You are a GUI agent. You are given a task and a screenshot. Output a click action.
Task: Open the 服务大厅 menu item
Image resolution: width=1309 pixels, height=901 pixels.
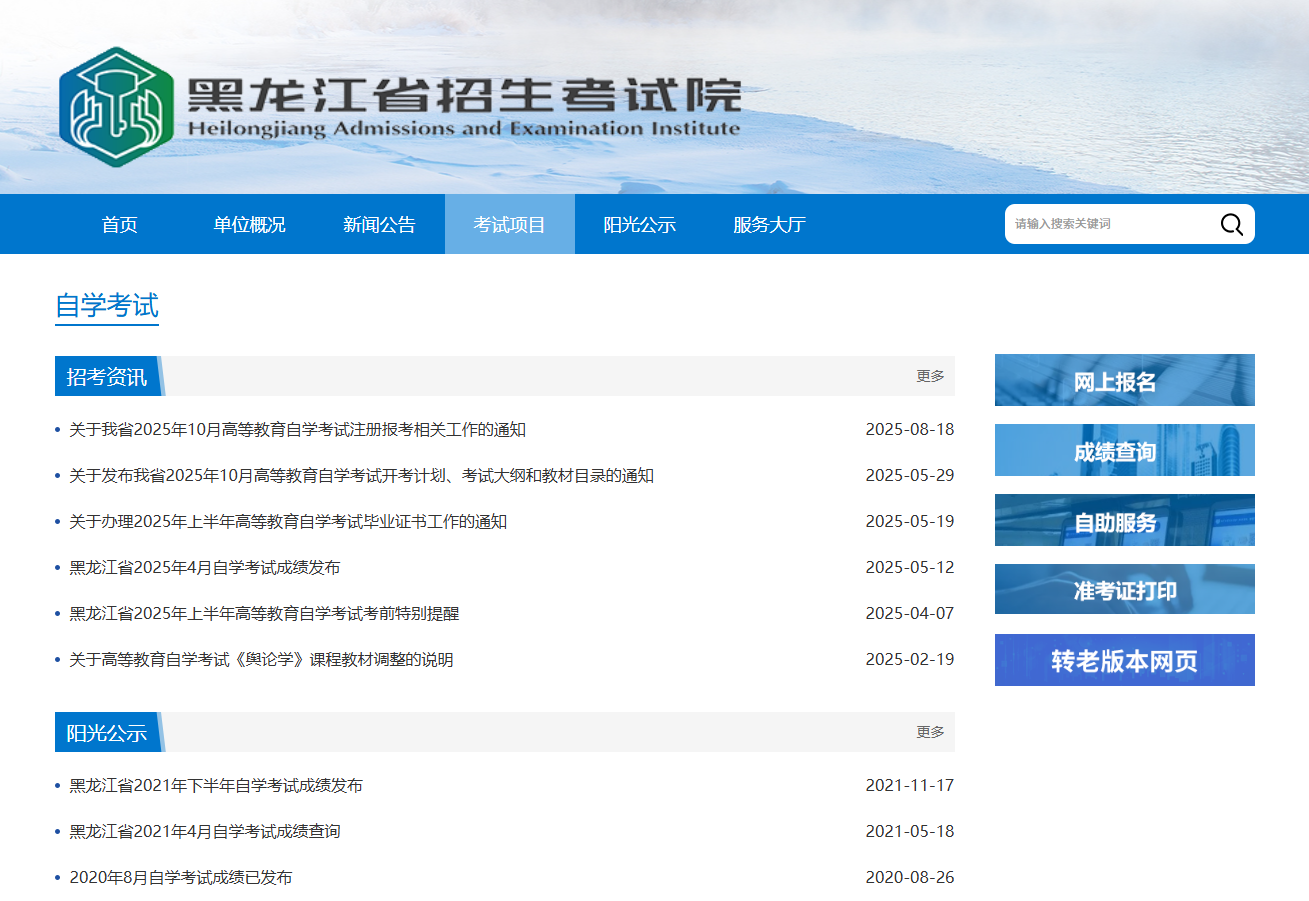coord(770,225)
